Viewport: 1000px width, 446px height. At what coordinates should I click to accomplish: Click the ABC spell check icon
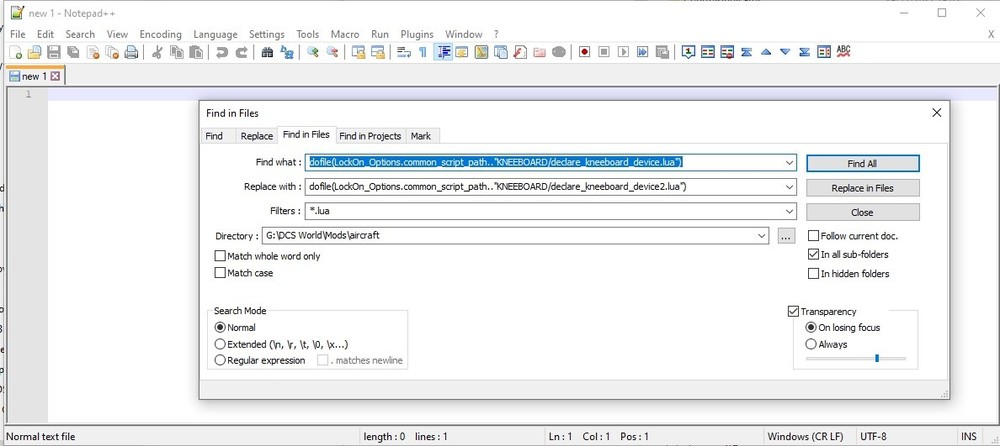[x=844, y=52]
